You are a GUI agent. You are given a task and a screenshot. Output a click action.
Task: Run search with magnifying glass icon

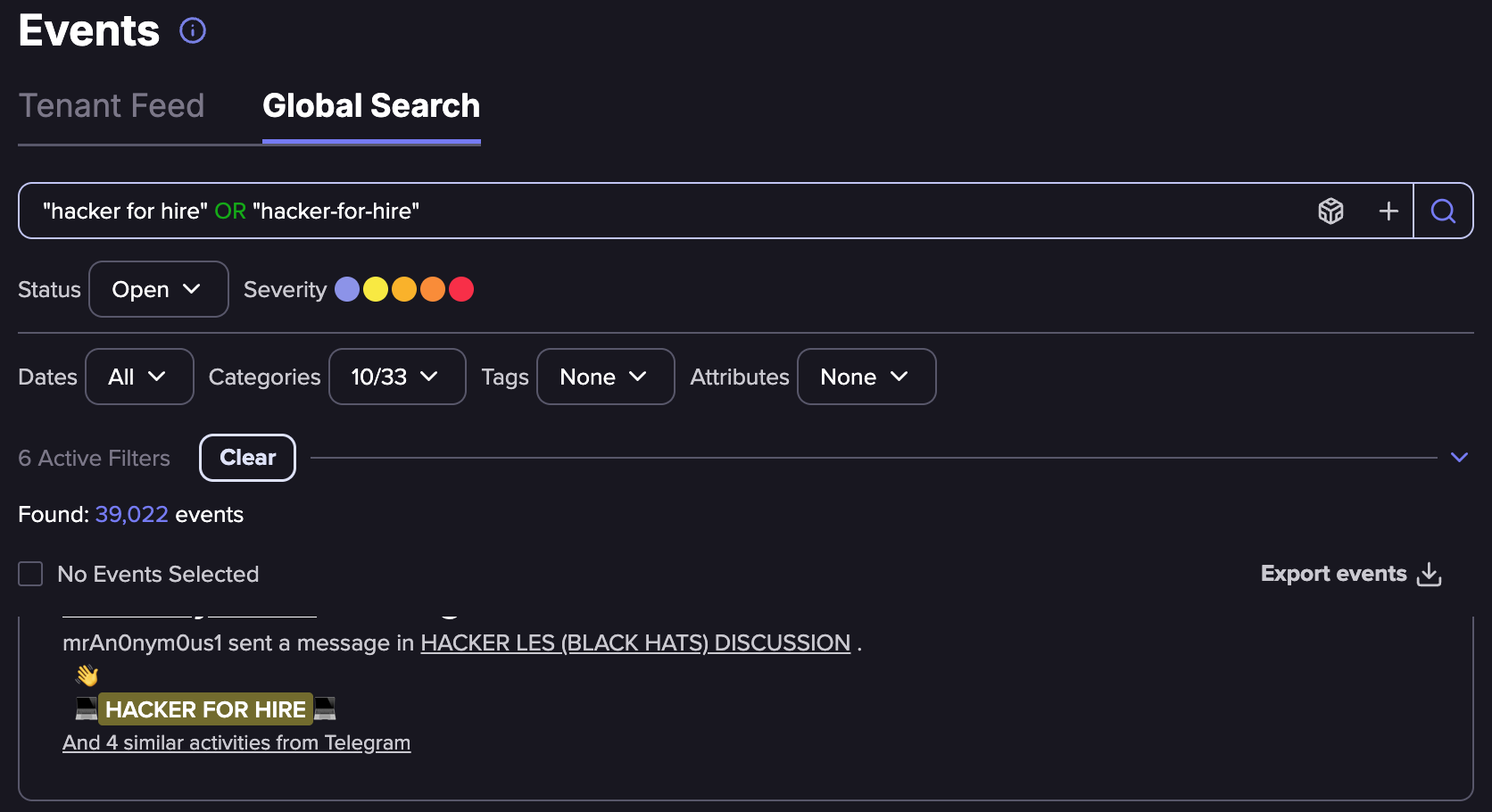(x=1443, y=211)
